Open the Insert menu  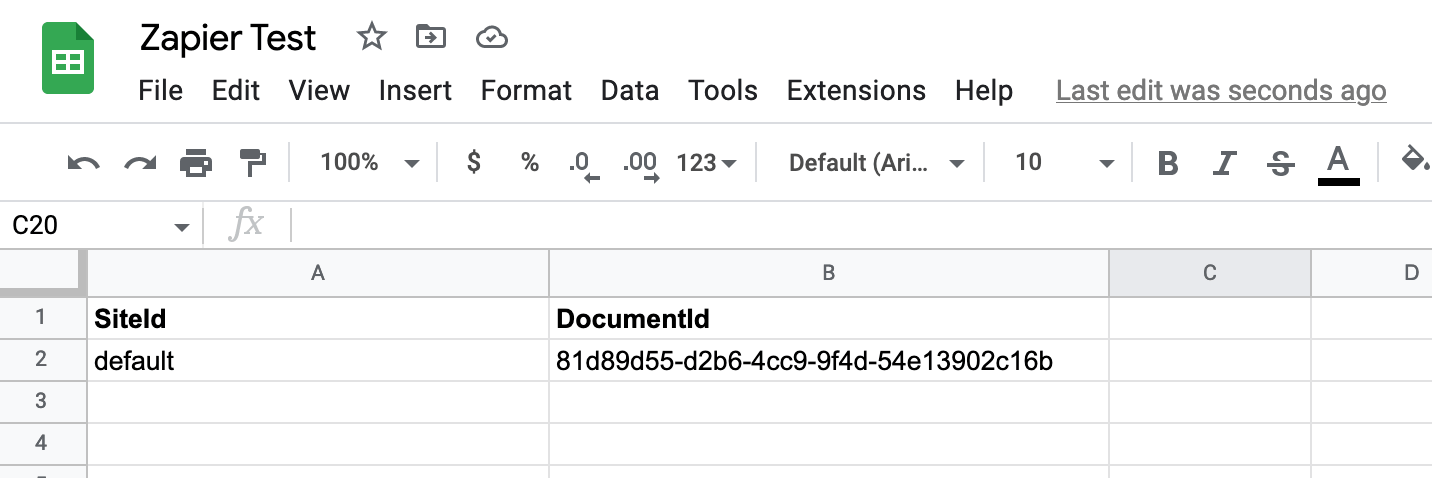click(x=415, y=91)
